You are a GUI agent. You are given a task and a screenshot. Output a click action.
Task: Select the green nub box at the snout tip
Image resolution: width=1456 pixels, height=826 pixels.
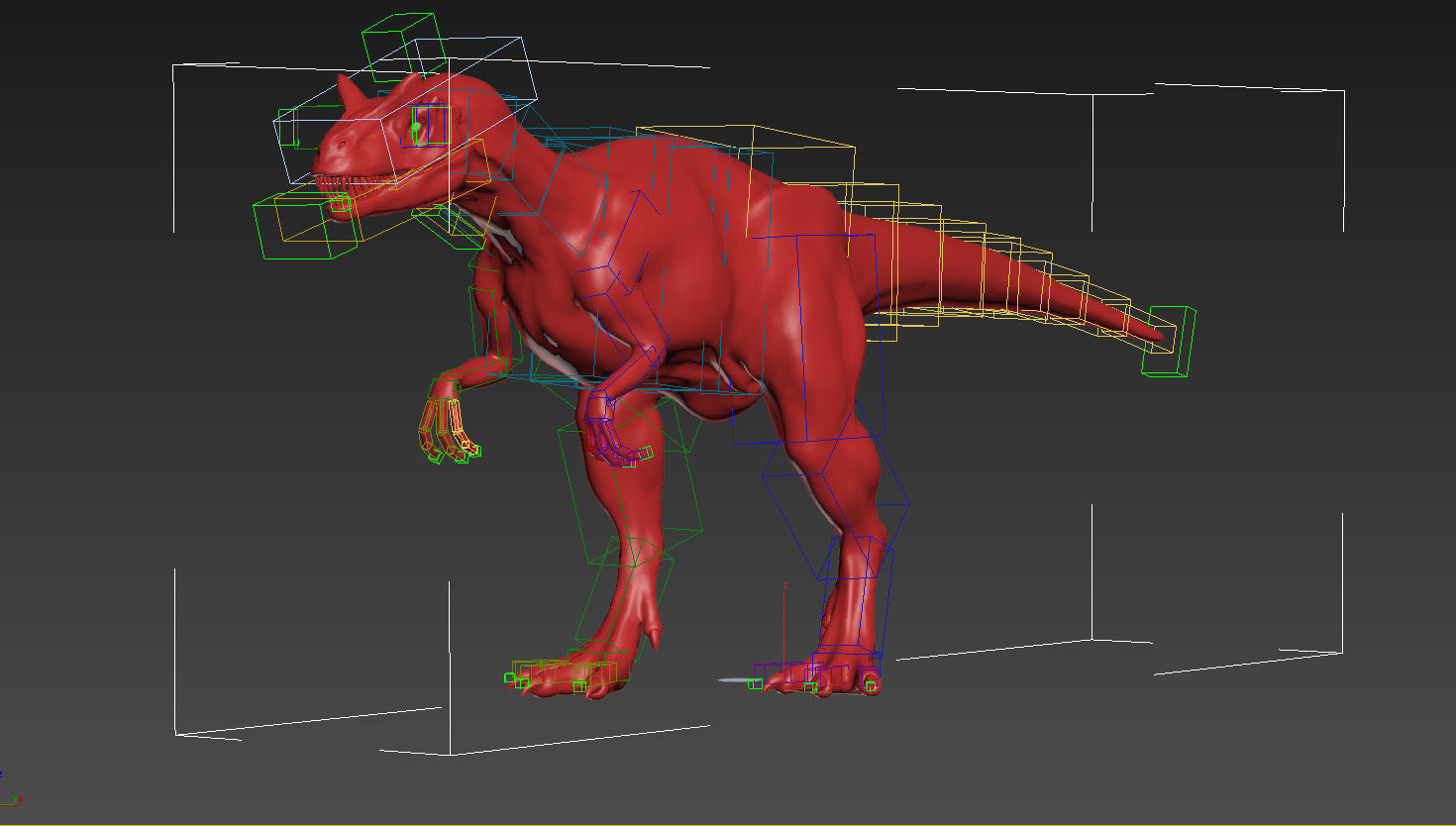coord(288,129)
